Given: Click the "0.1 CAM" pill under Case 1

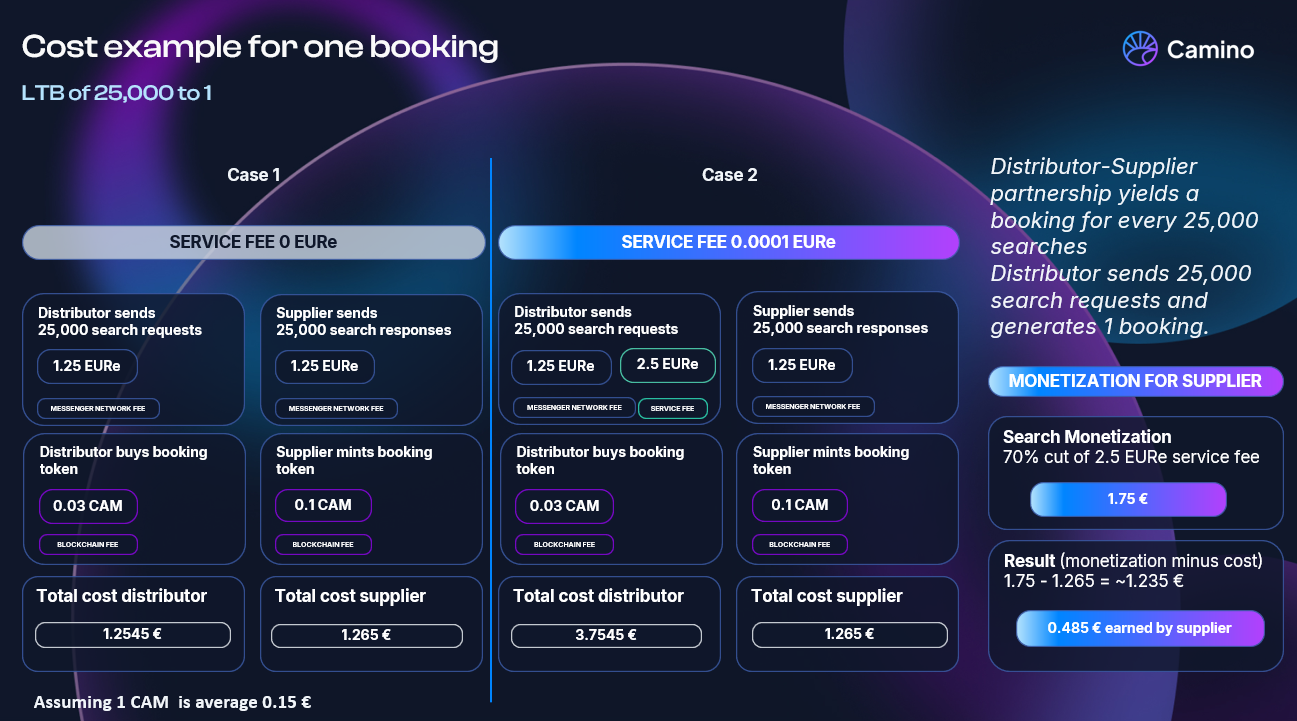Looking at the screenshot, I should [322, 505].
